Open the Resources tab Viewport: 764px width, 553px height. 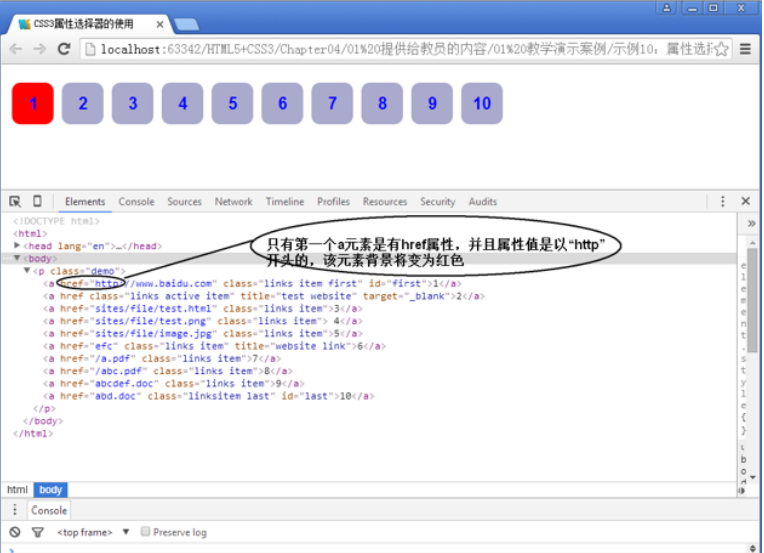point(384,202)
